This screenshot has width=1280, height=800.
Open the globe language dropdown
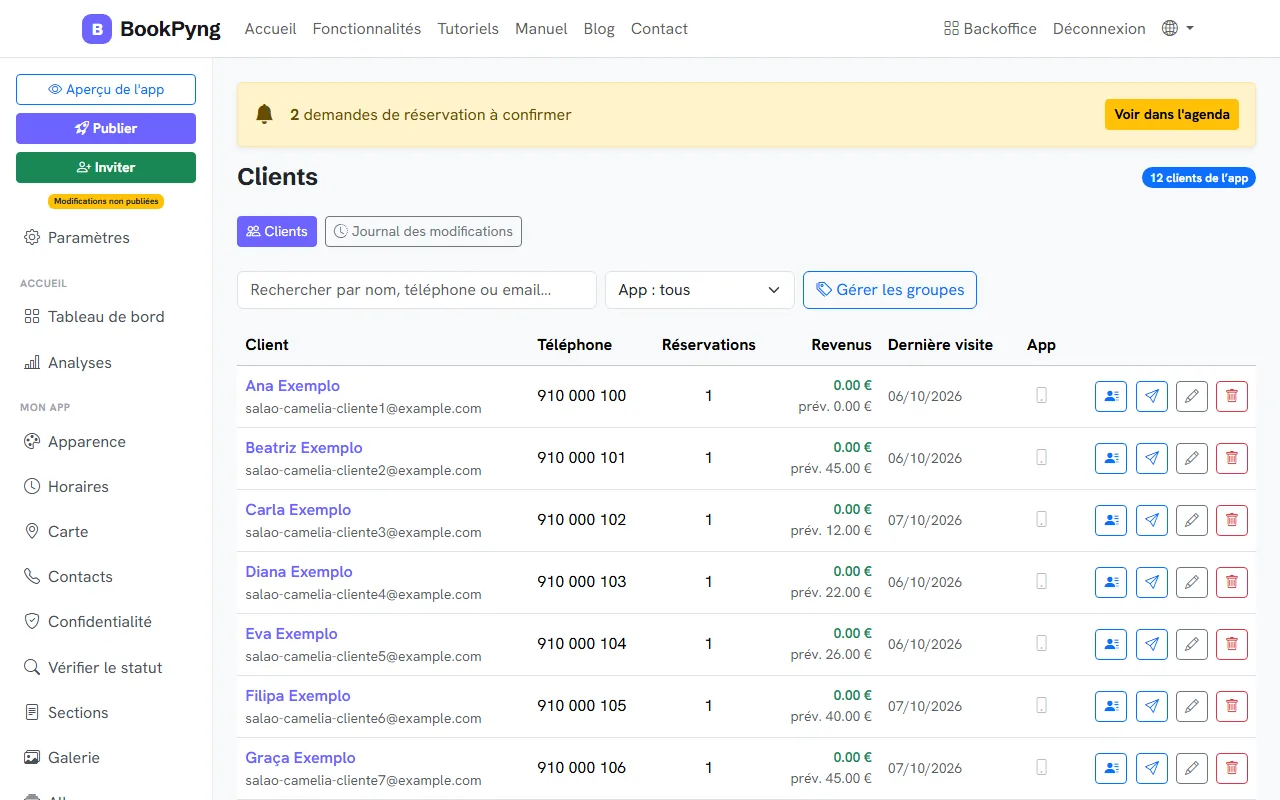(1178, 29)
